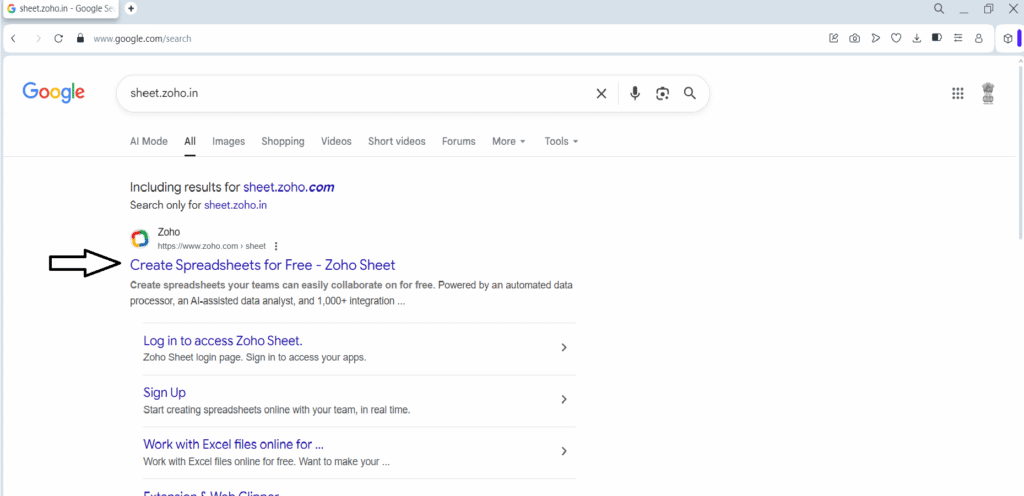Clear the Google search box
This screenshot has width=1024, height=496.
point(601,93)
